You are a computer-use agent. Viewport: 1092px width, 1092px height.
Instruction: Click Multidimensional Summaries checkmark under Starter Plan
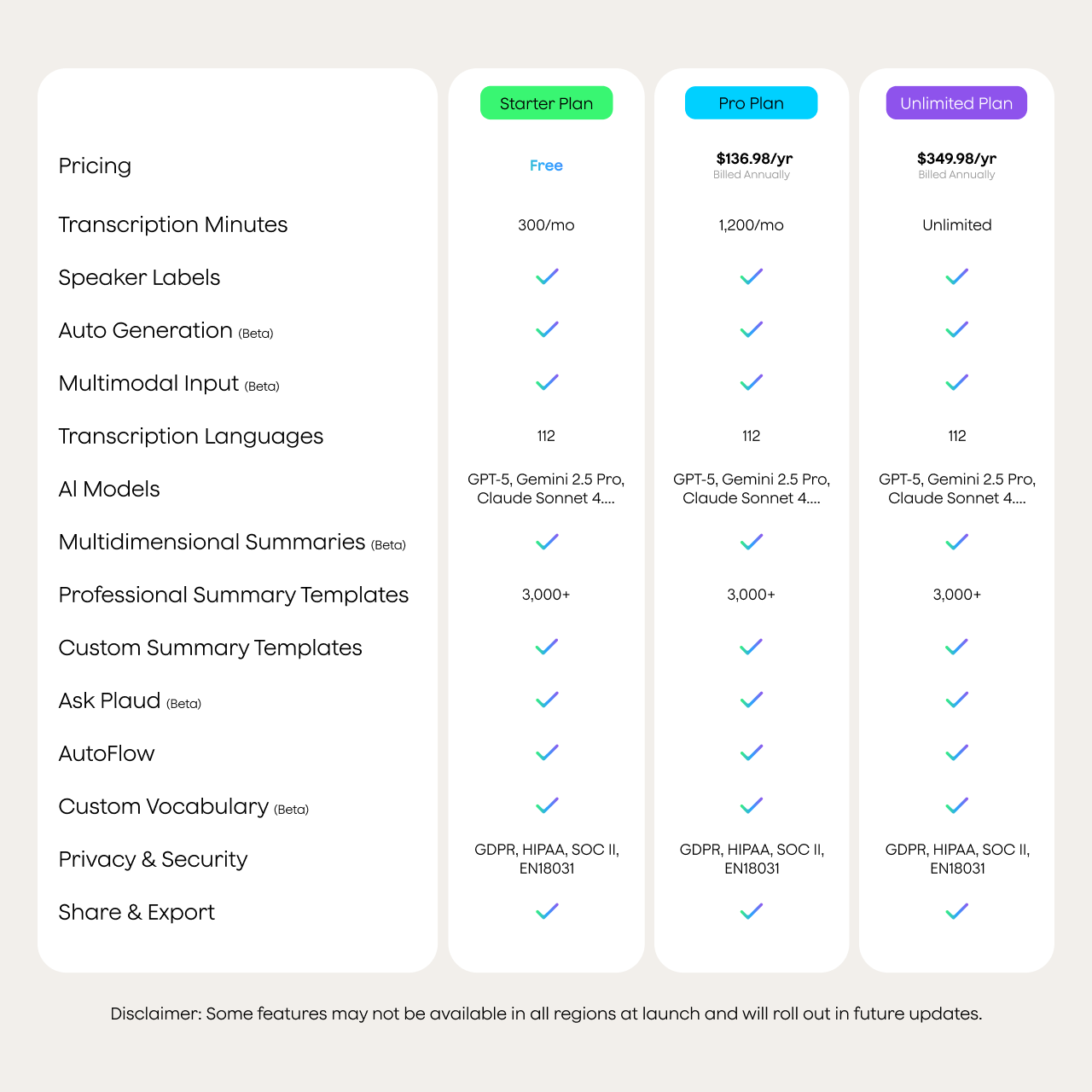pos(547,542)
